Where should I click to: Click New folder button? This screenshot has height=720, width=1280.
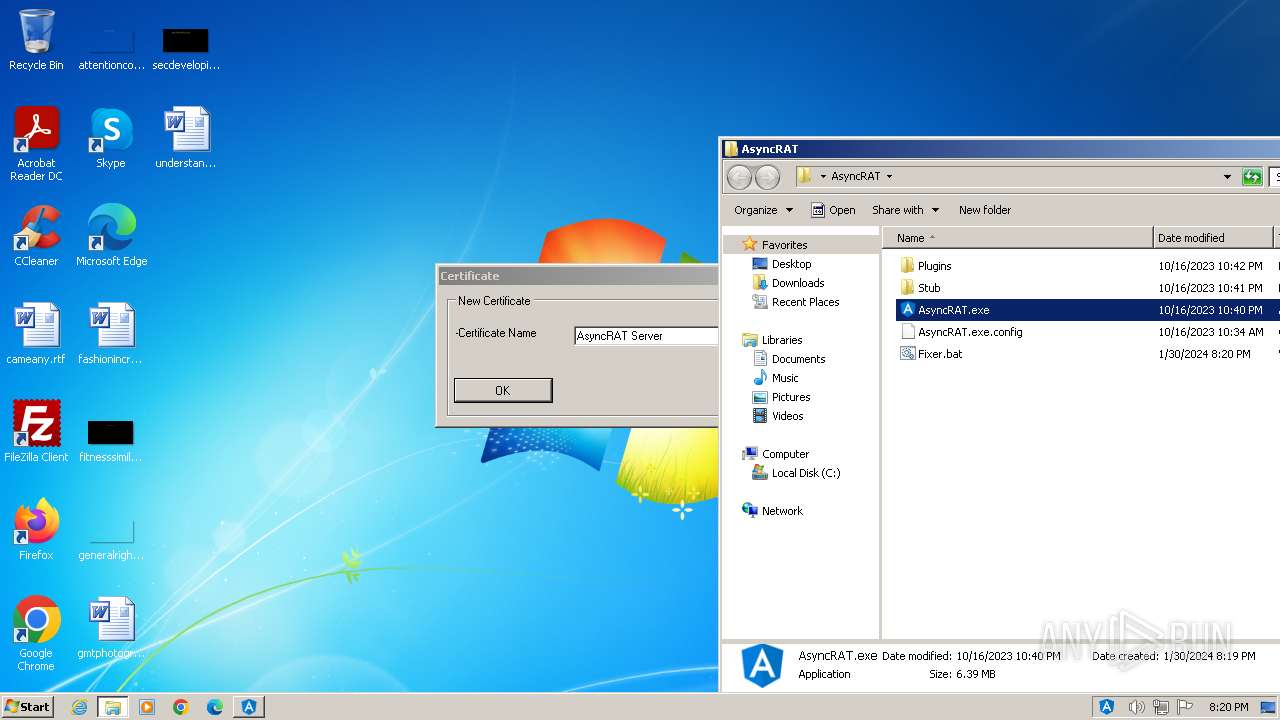click(985, 210)
